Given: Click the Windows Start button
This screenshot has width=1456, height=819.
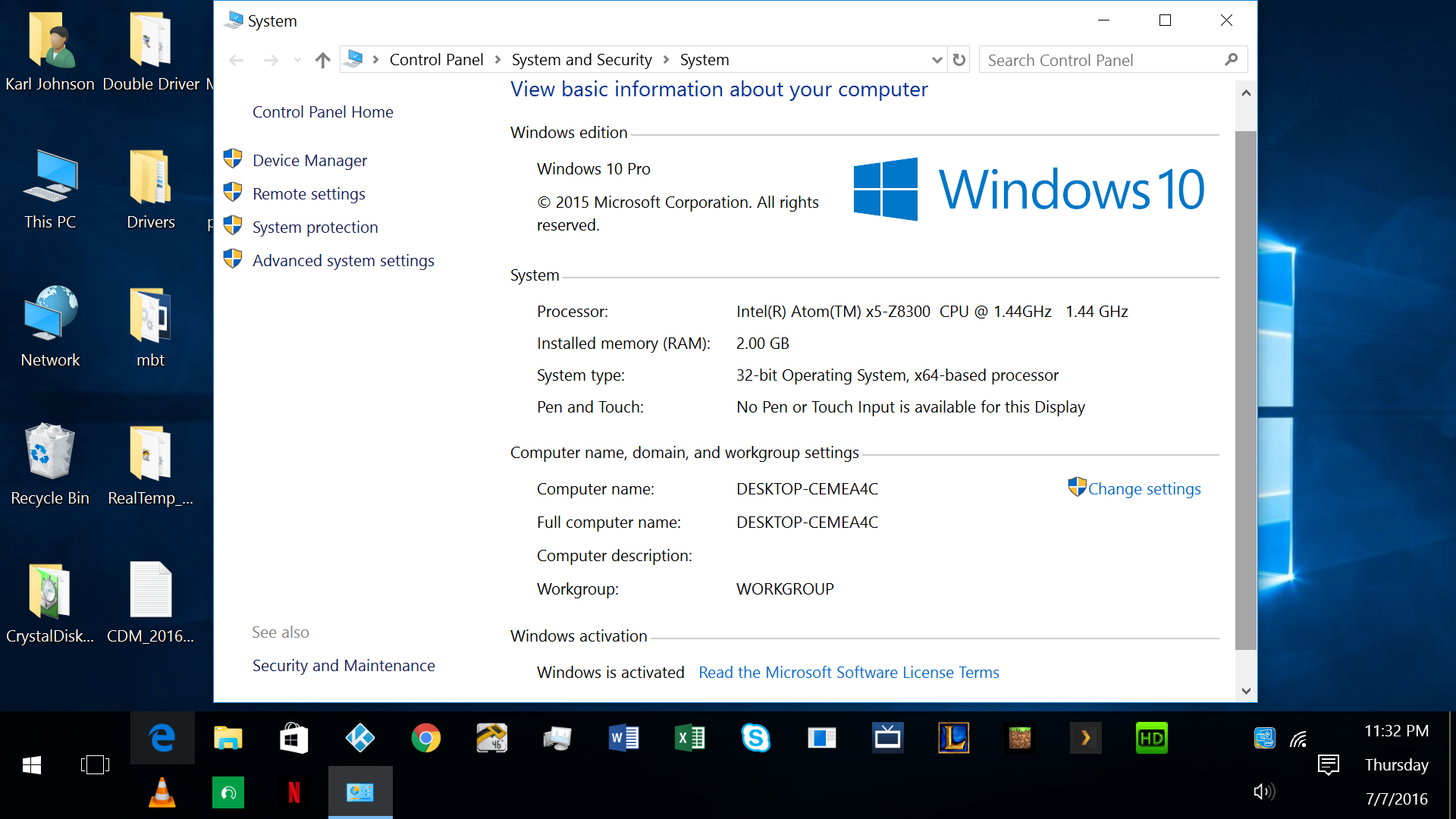Looking at the screenshot, I should point(32,765).
